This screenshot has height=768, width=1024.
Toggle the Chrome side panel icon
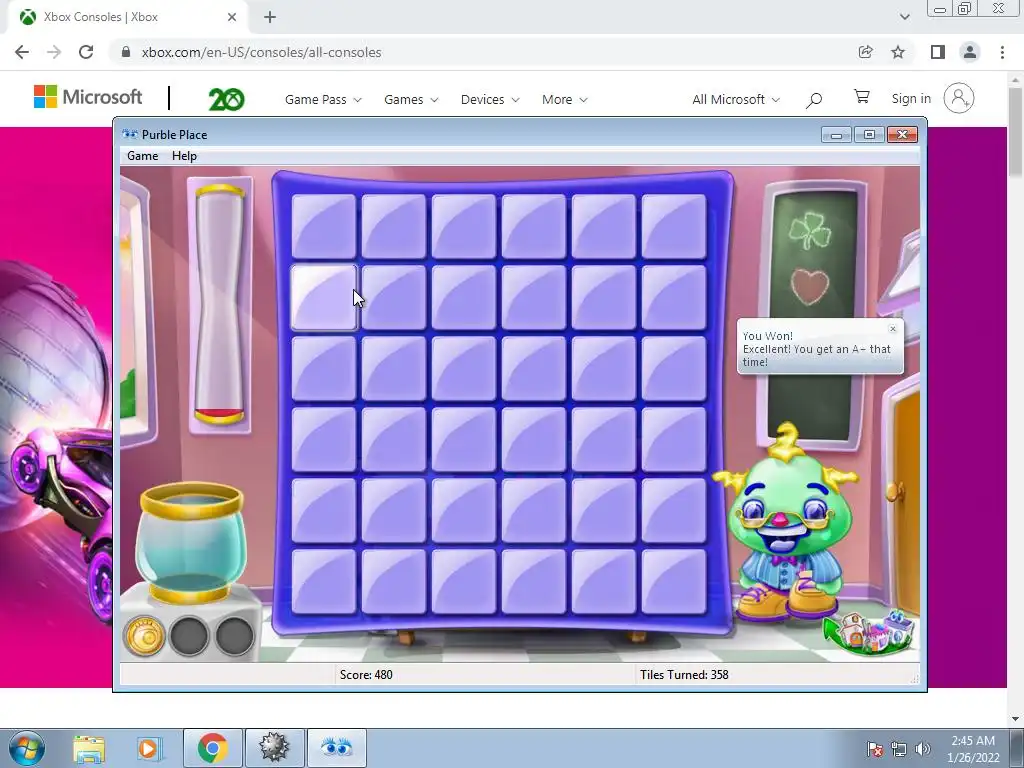pos(937,52)
